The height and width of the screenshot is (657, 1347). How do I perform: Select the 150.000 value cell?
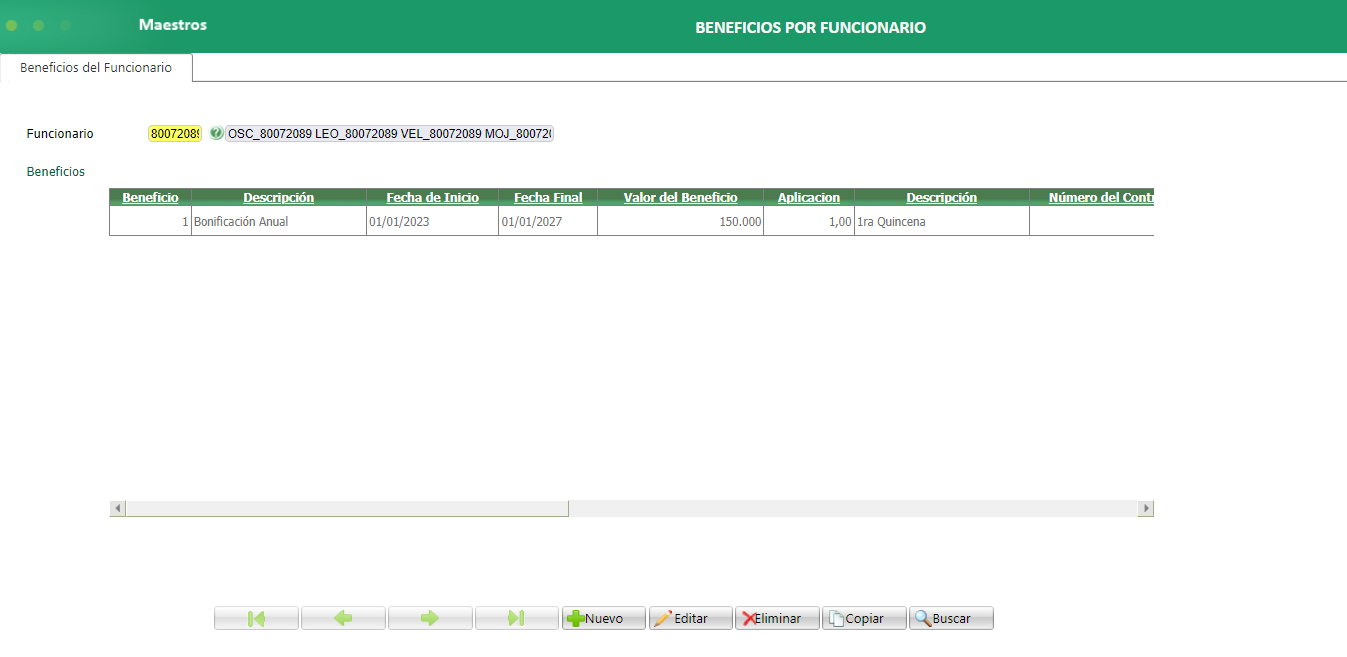pyautogui.click(x=681, y=221)
